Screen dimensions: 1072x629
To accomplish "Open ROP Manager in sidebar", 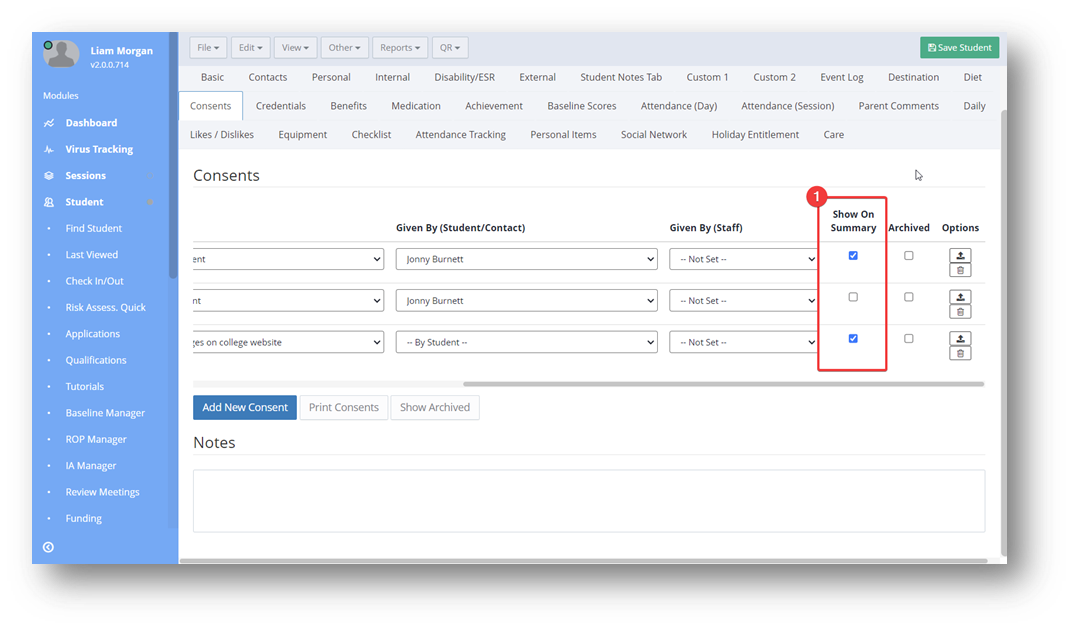I will [x=96, y=440].
